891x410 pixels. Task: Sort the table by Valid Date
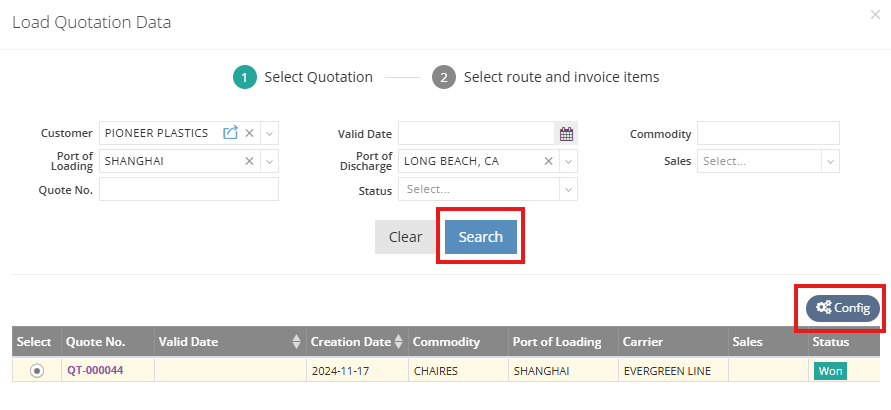coord(296,342)
